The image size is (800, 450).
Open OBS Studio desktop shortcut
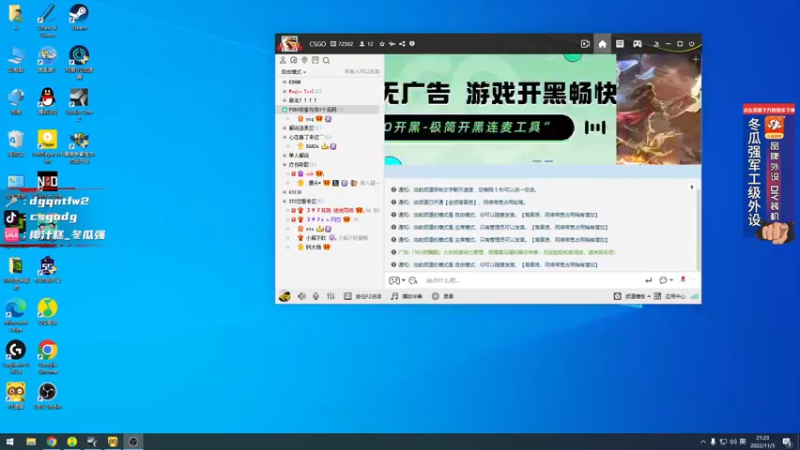point(47,396)
